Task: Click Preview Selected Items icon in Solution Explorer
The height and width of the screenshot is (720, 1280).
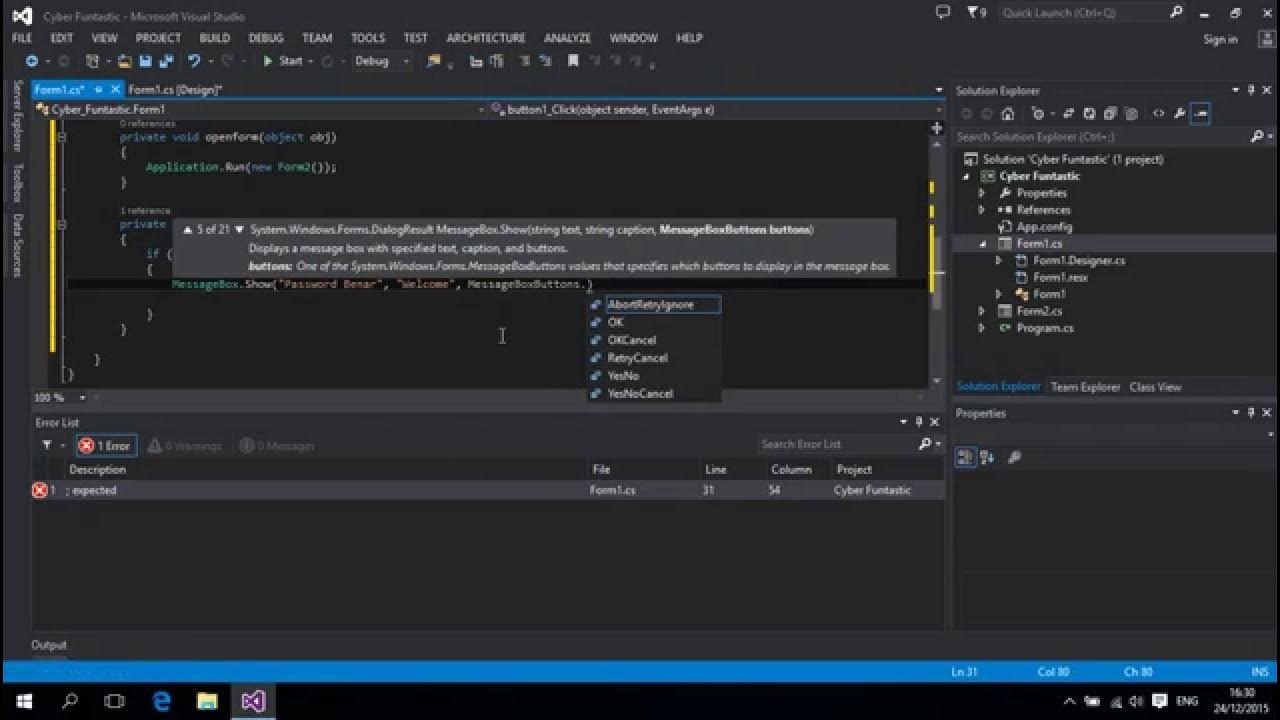Action: [x=1201, y=114]
